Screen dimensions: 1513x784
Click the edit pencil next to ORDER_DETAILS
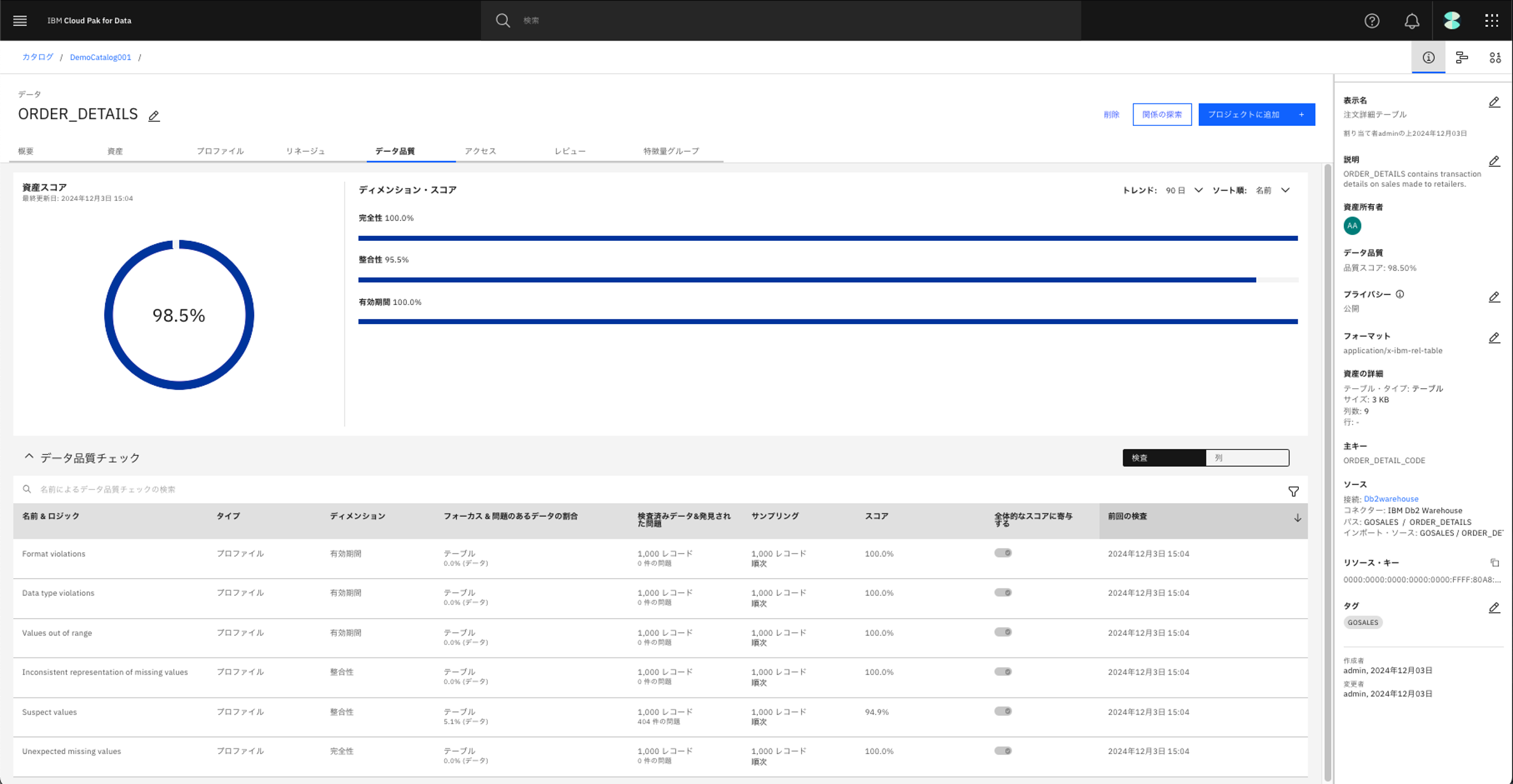154,116
